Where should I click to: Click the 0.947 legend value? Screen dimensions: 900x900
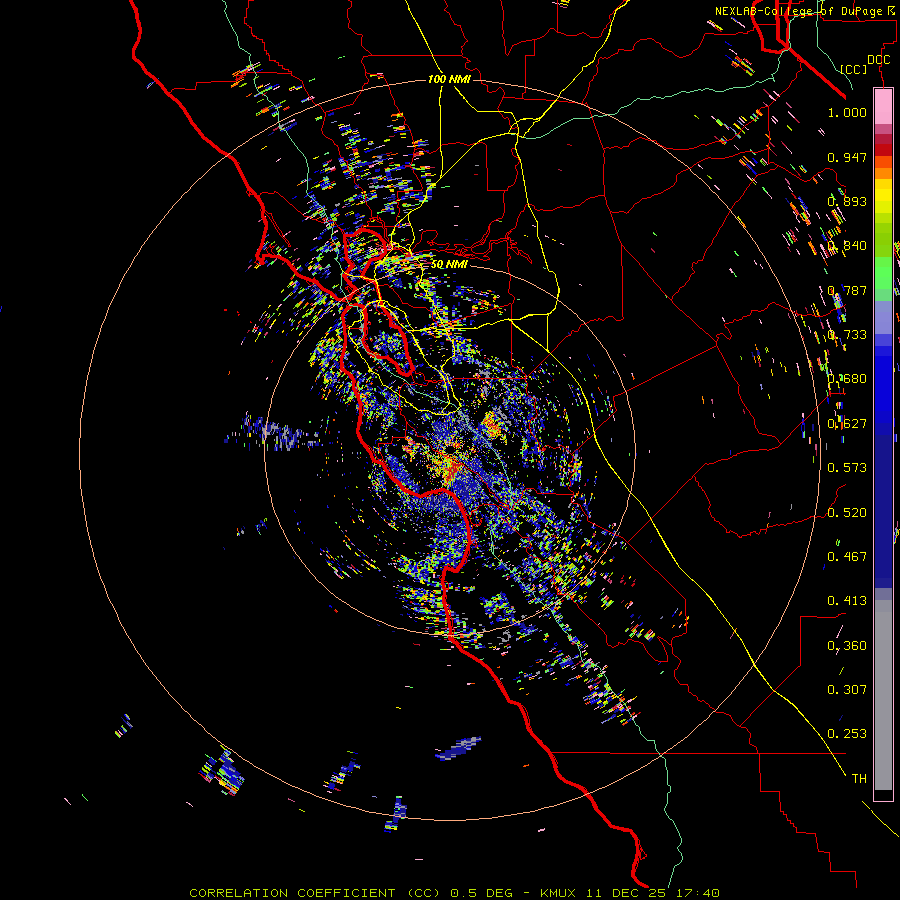pyautogui.click(x=847, y=157)
